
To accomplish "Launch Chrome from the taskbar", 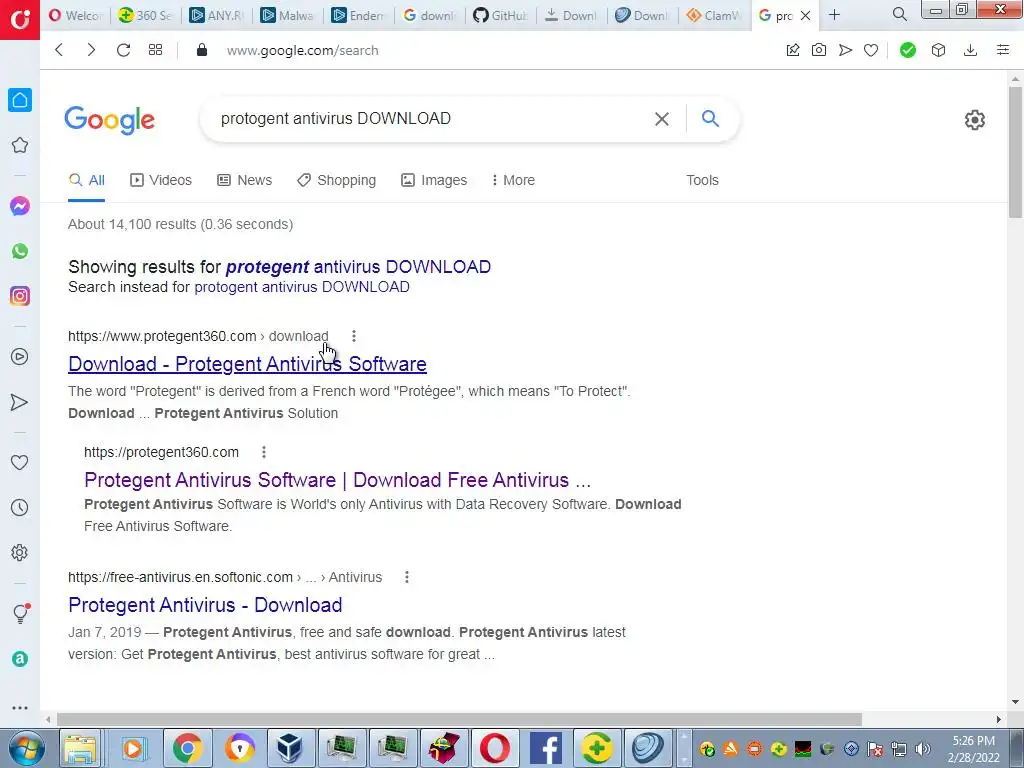I will tap(187, 748).
